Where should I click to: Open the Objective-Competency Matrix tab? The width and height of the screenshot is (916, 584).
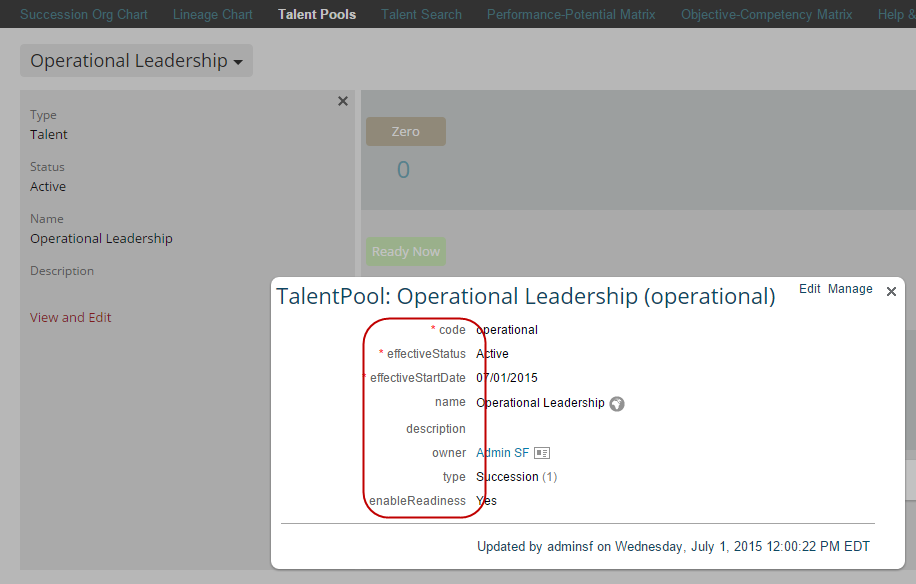[x=766, y=14]
